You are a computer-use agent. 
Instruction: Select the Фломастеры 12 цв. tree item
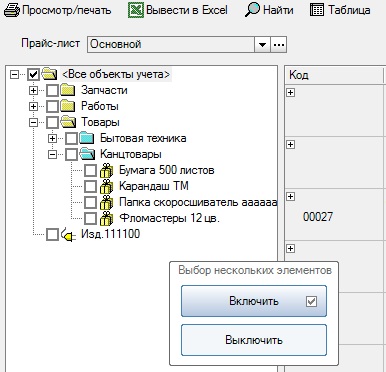[x=170, y=218]
